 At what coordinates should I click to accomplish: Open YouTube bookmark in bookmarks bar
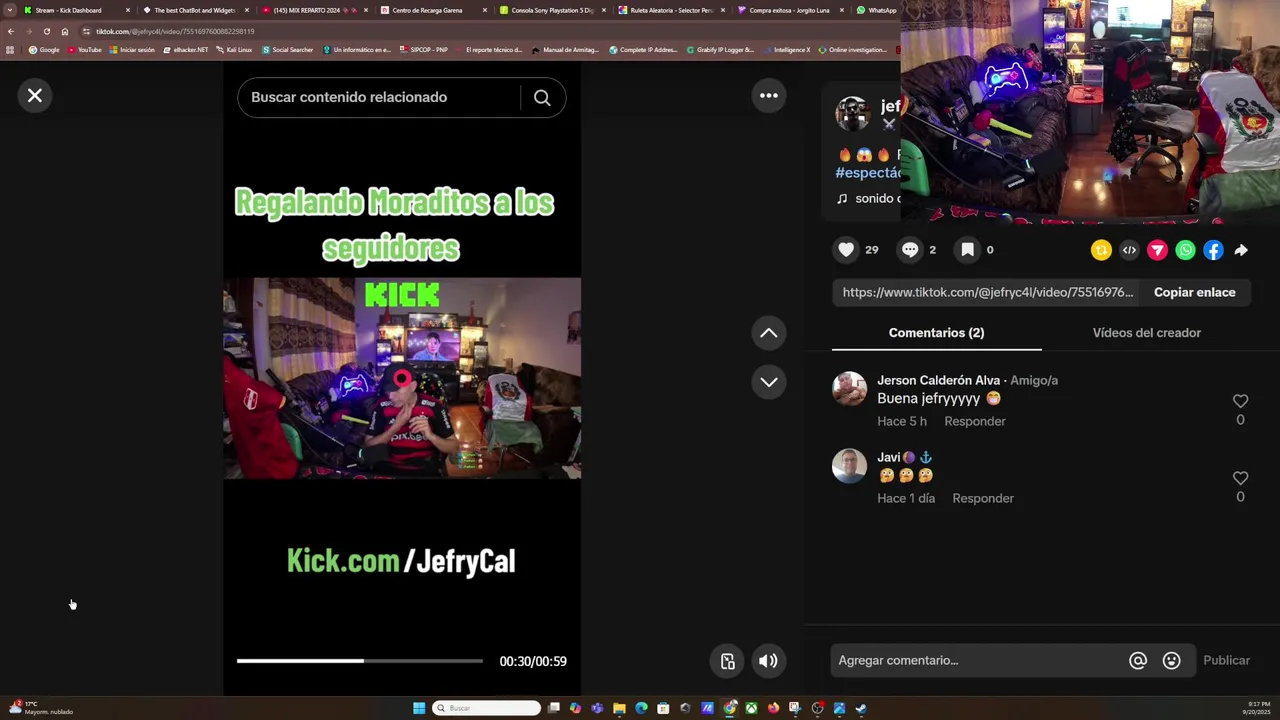85,49
